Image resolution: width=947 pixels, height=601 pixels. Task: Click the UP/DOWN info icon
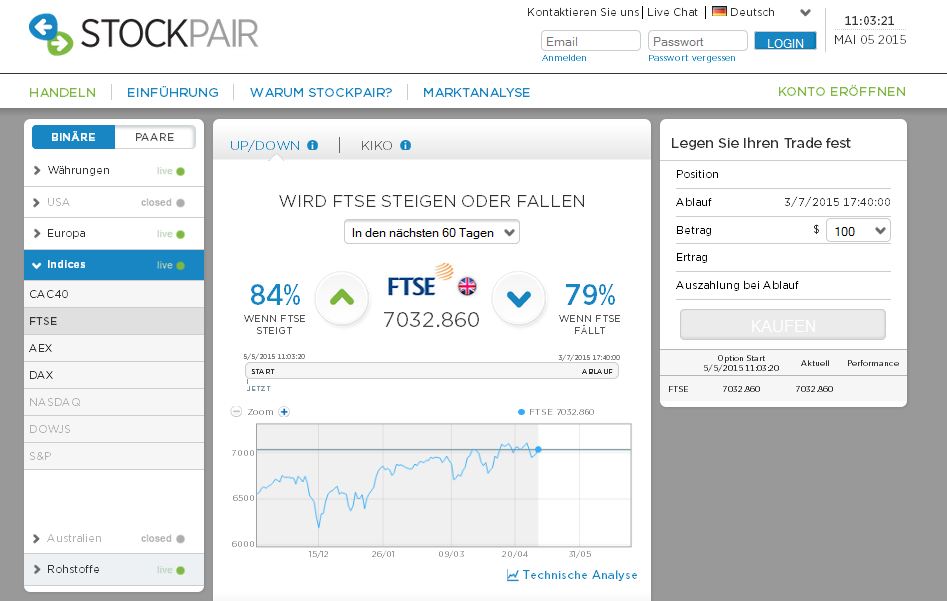pyautogui.click(x=312, y=145)
